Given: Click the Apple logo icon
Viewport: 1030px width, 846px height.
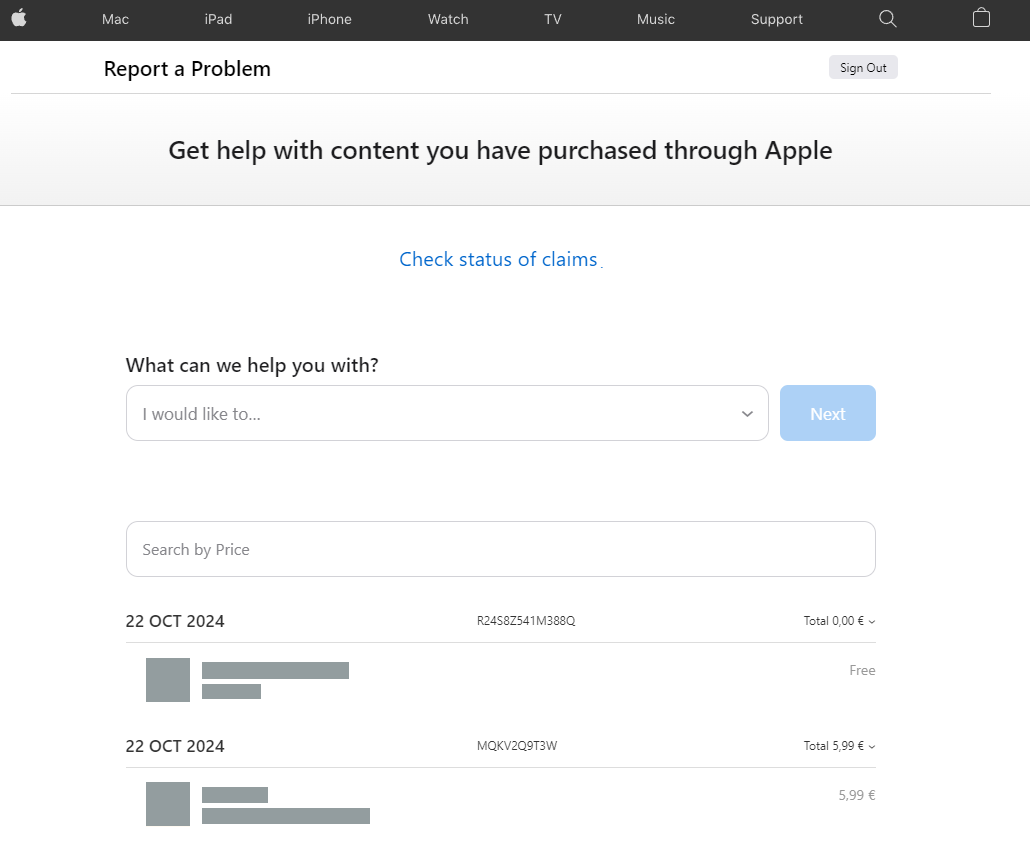Looking at the screenshot, I should 19,18.
